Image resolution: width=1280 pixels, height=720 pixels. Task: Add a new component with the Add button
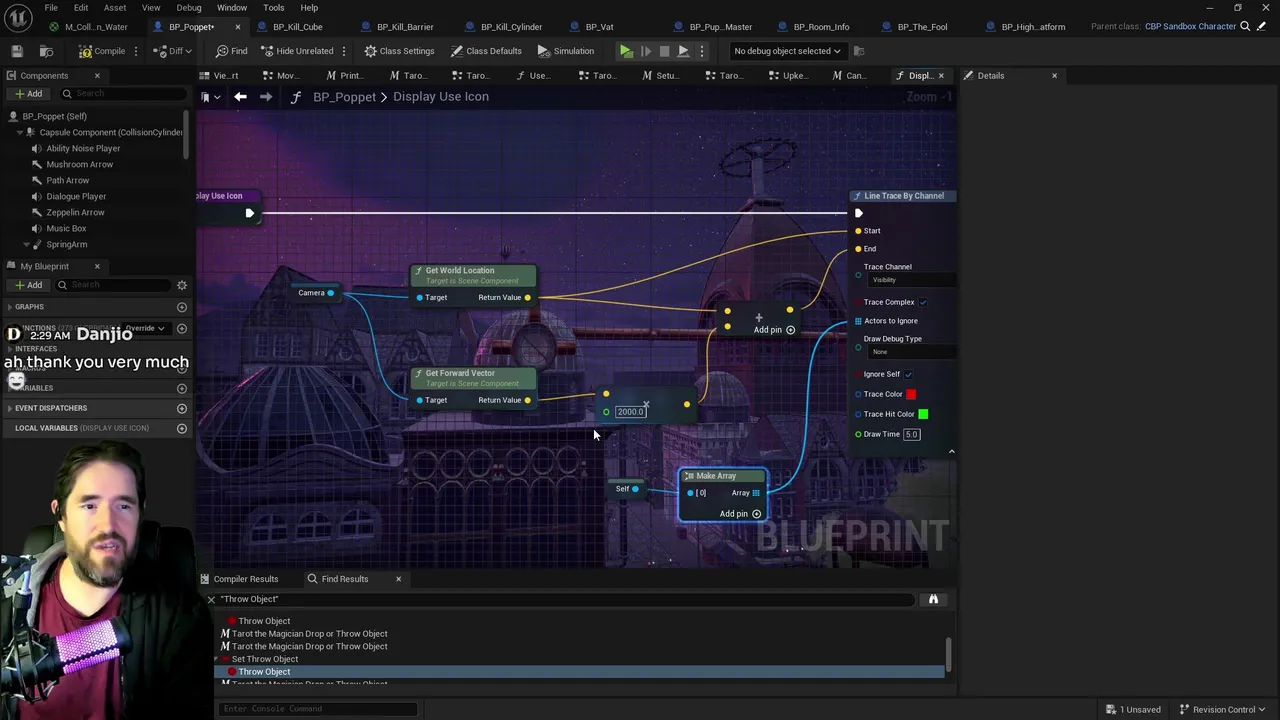28,94
